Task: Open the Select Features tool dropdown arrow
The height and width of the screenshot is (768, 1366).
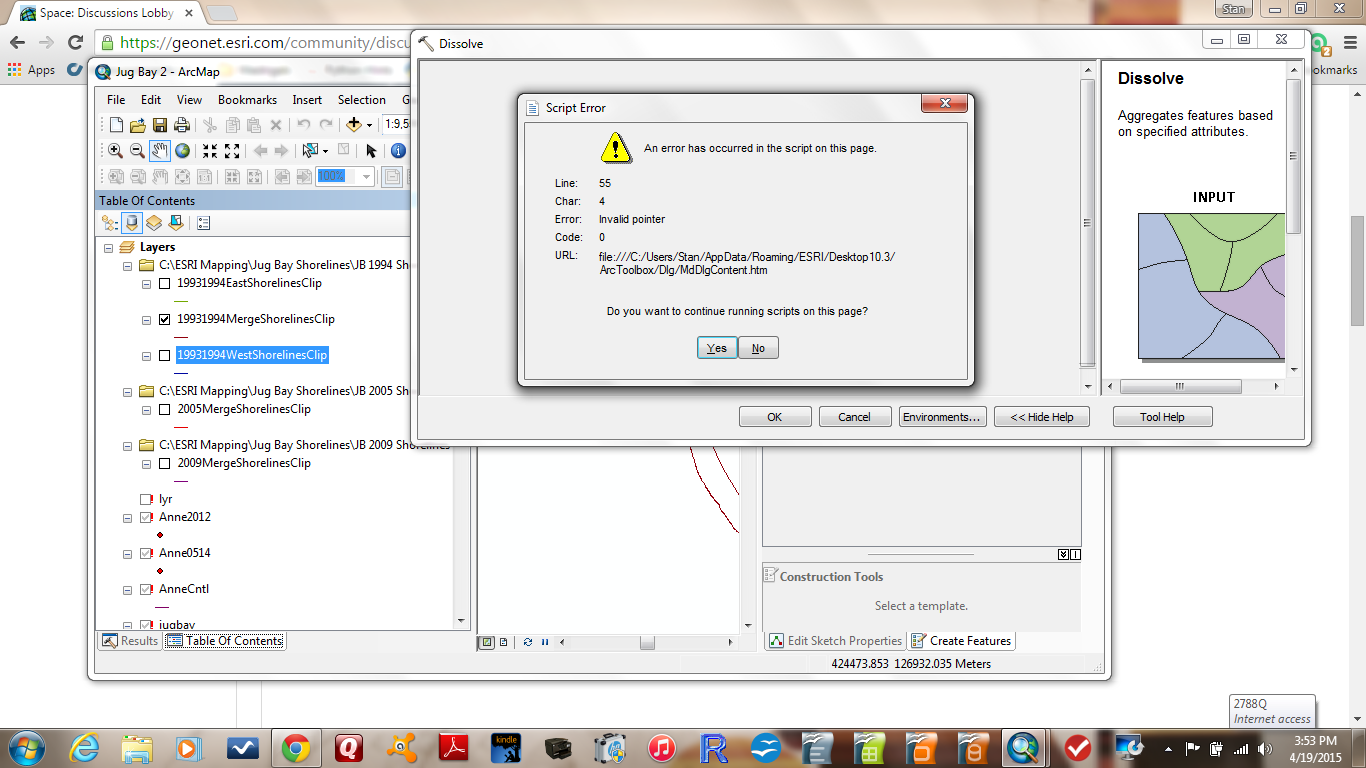Action: point(325,151)
